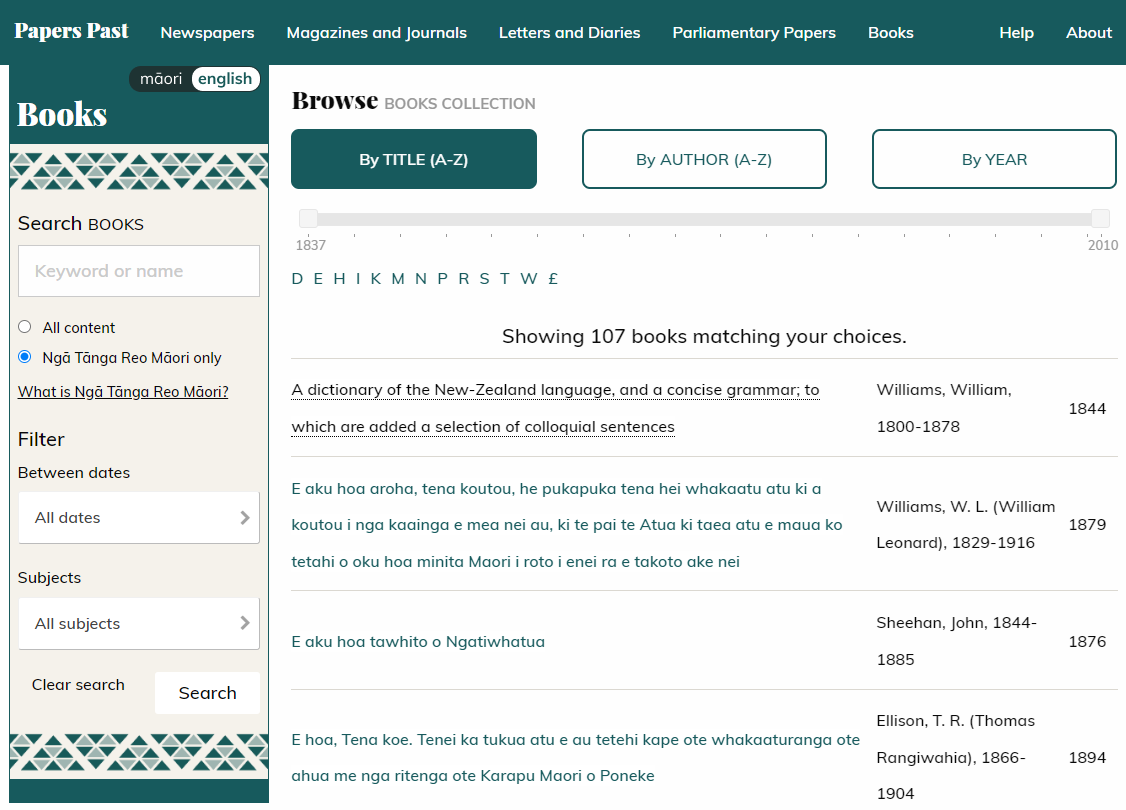Open the Parliamentary Papers section
1126x810 pixels.
[x=754, y=32]
